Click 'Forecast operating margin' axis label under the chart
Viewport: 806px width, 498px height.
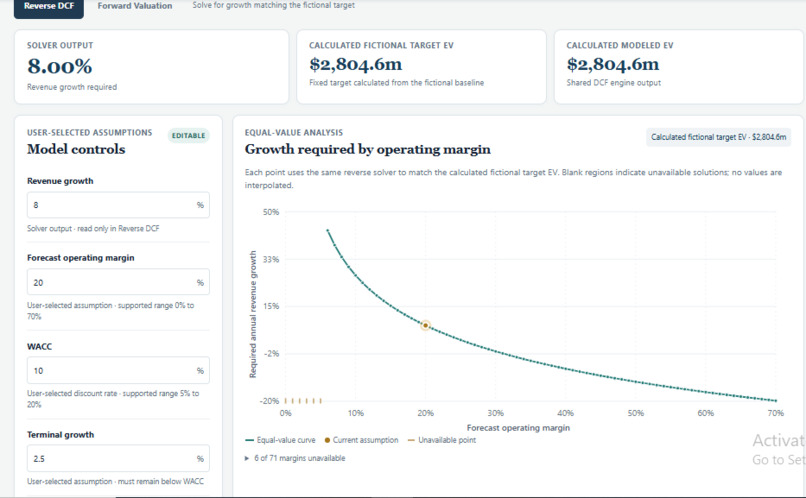pos(518,428)
